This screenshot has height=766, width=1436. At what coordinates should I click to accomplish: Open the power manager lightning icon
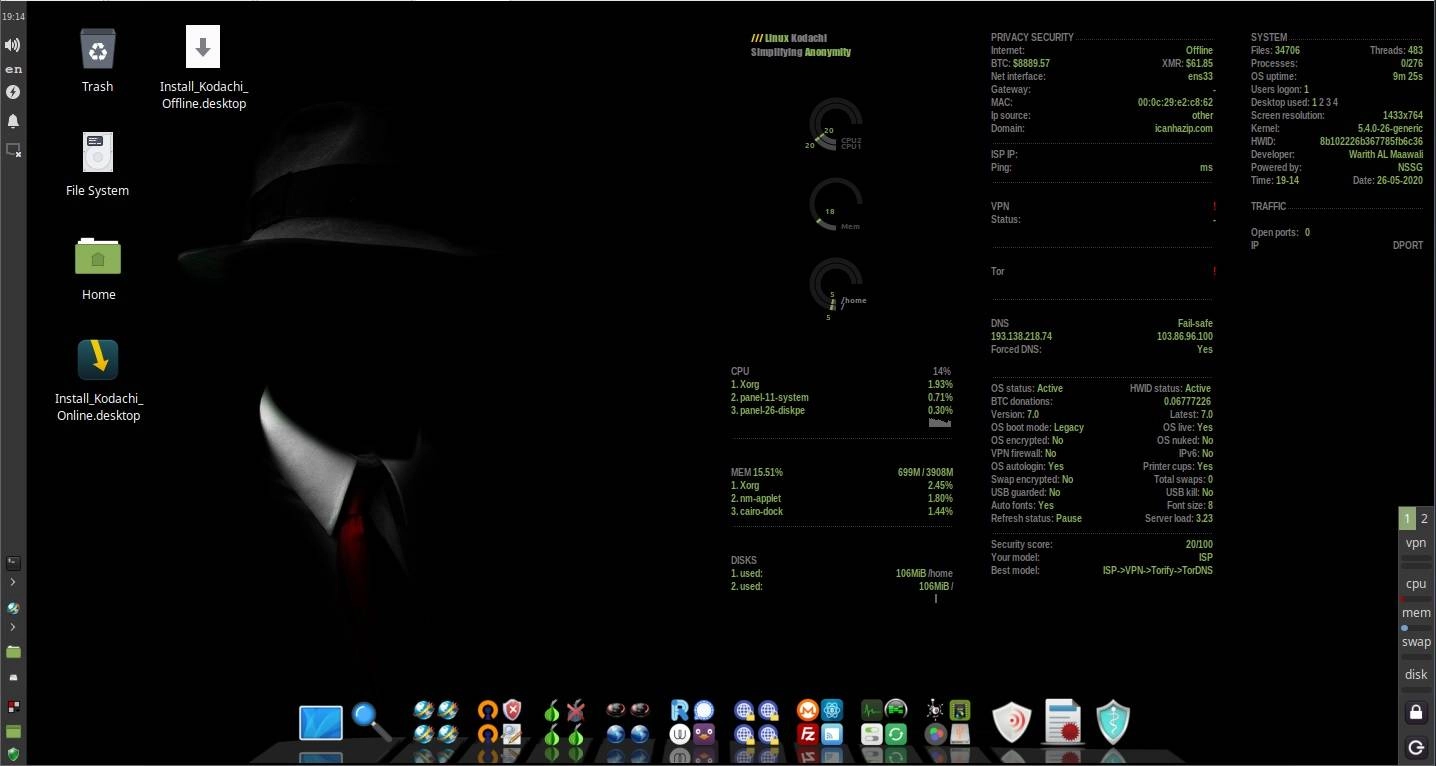click(13, 92)
